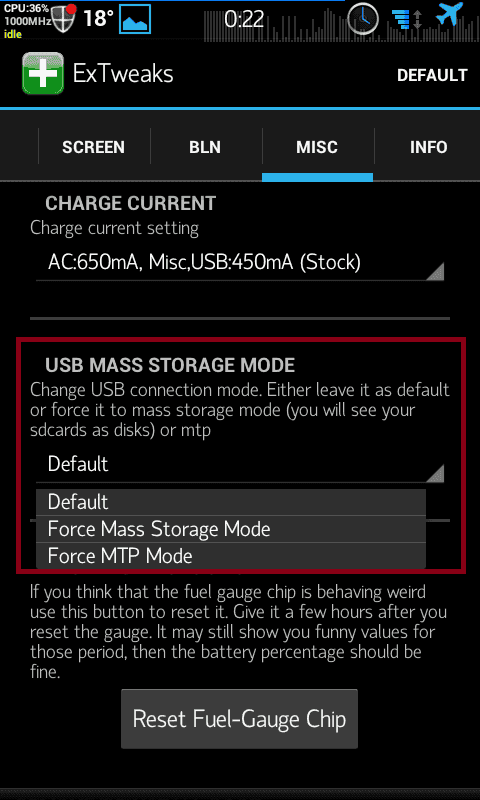The height and width of the screenshot is (800, 480).
Task: Tap the CPU usage status readout
Action: click(x=27, y=20)
